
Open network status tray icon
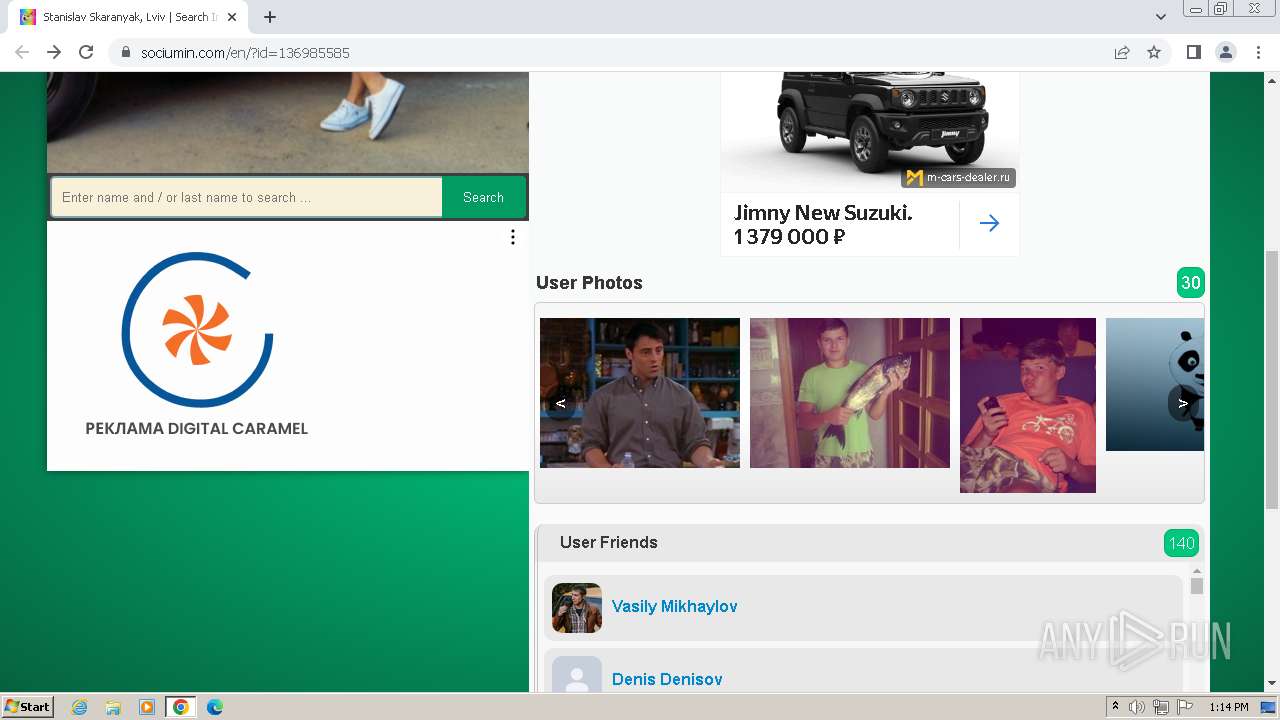point(1161,707)
